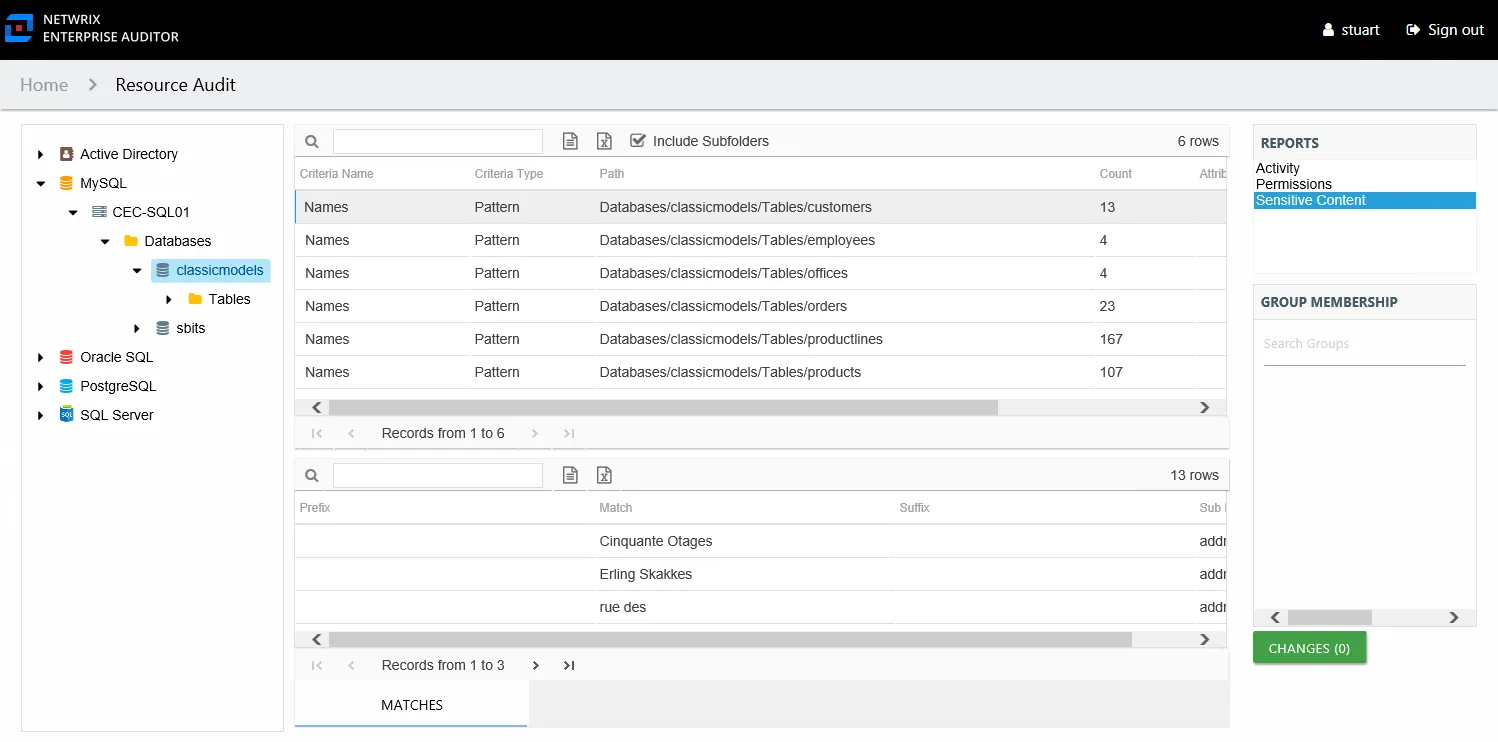Click the user icon beside stuart

[x=1328, y=30]
